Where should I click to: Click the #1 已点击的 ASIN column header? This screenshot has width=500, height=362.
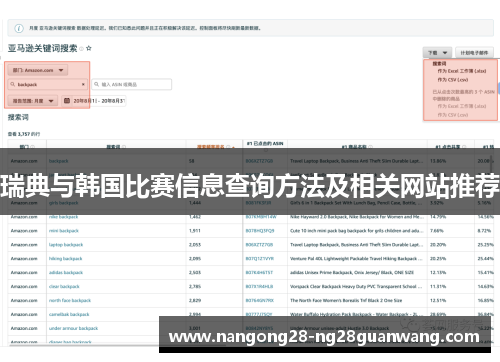265,144
